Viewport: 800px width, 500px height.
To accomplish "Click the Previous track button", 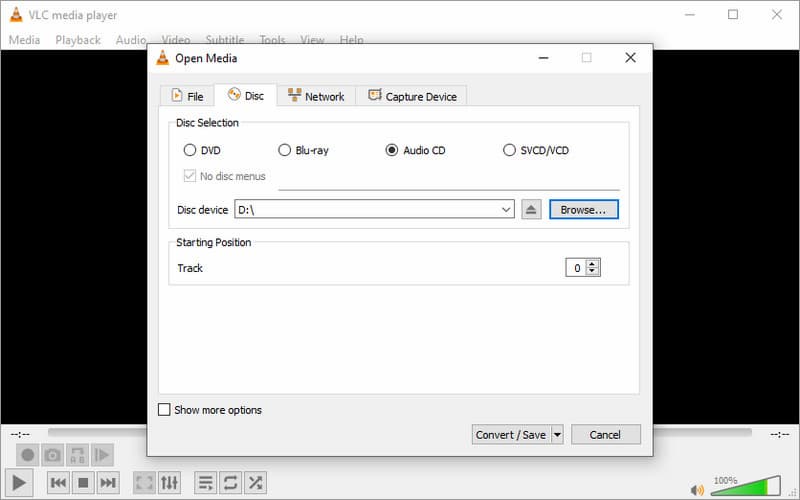I will [x=58, y=482].
